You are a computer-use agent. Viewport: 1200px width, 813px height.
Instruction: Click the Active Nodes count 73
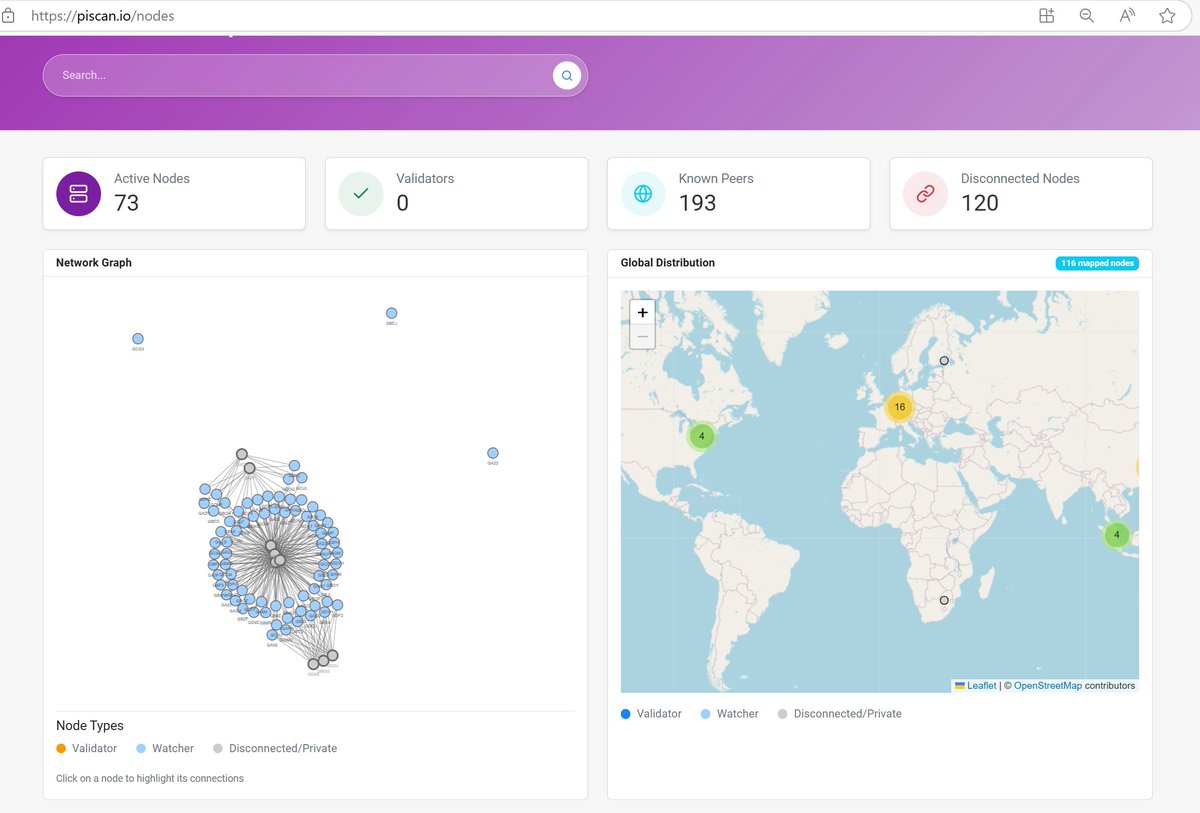tap(126, 203)
